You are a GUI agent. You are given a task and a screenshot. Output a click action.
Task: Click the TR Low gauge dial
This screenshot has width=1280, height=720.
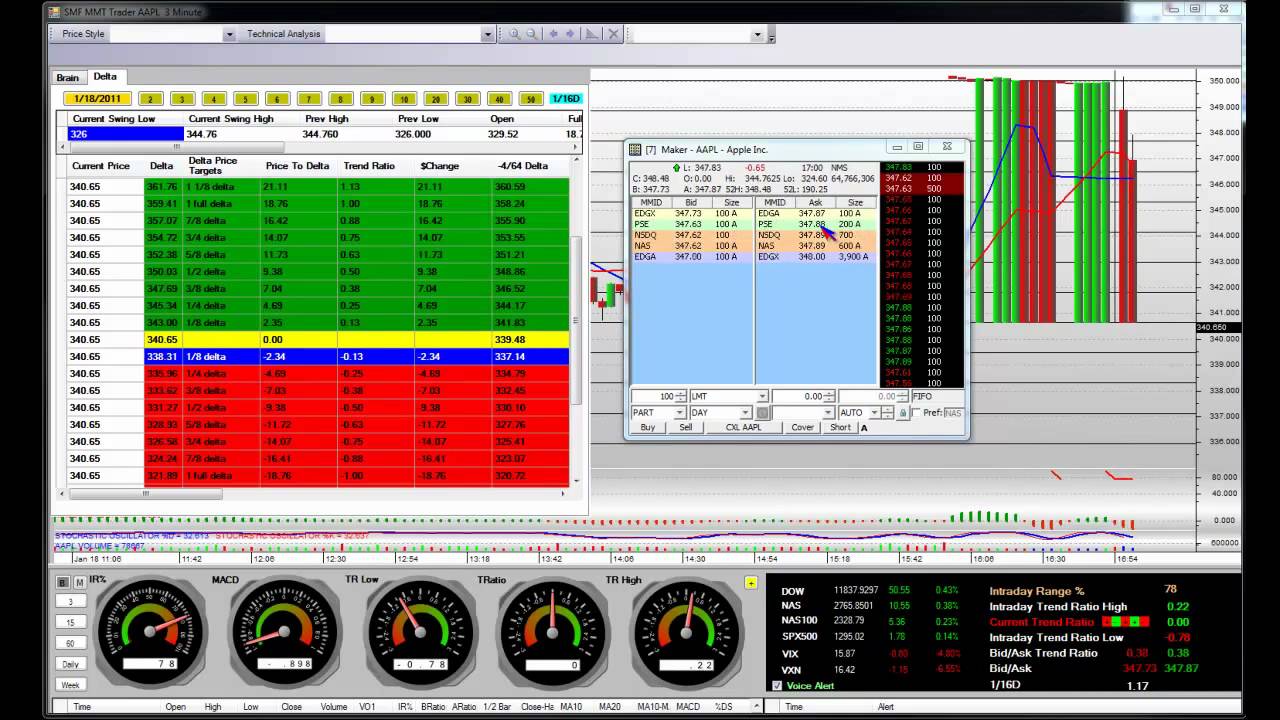point(419,630)
